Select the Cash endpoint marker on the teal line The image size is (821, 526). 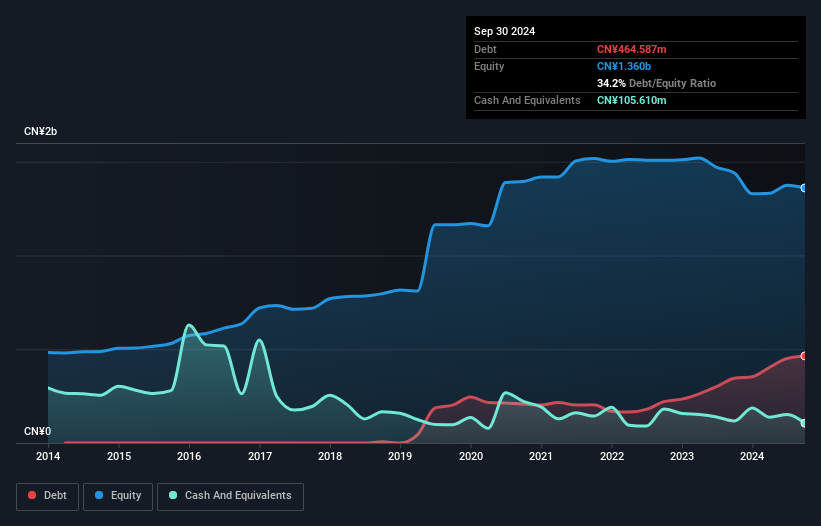[804, 423]
